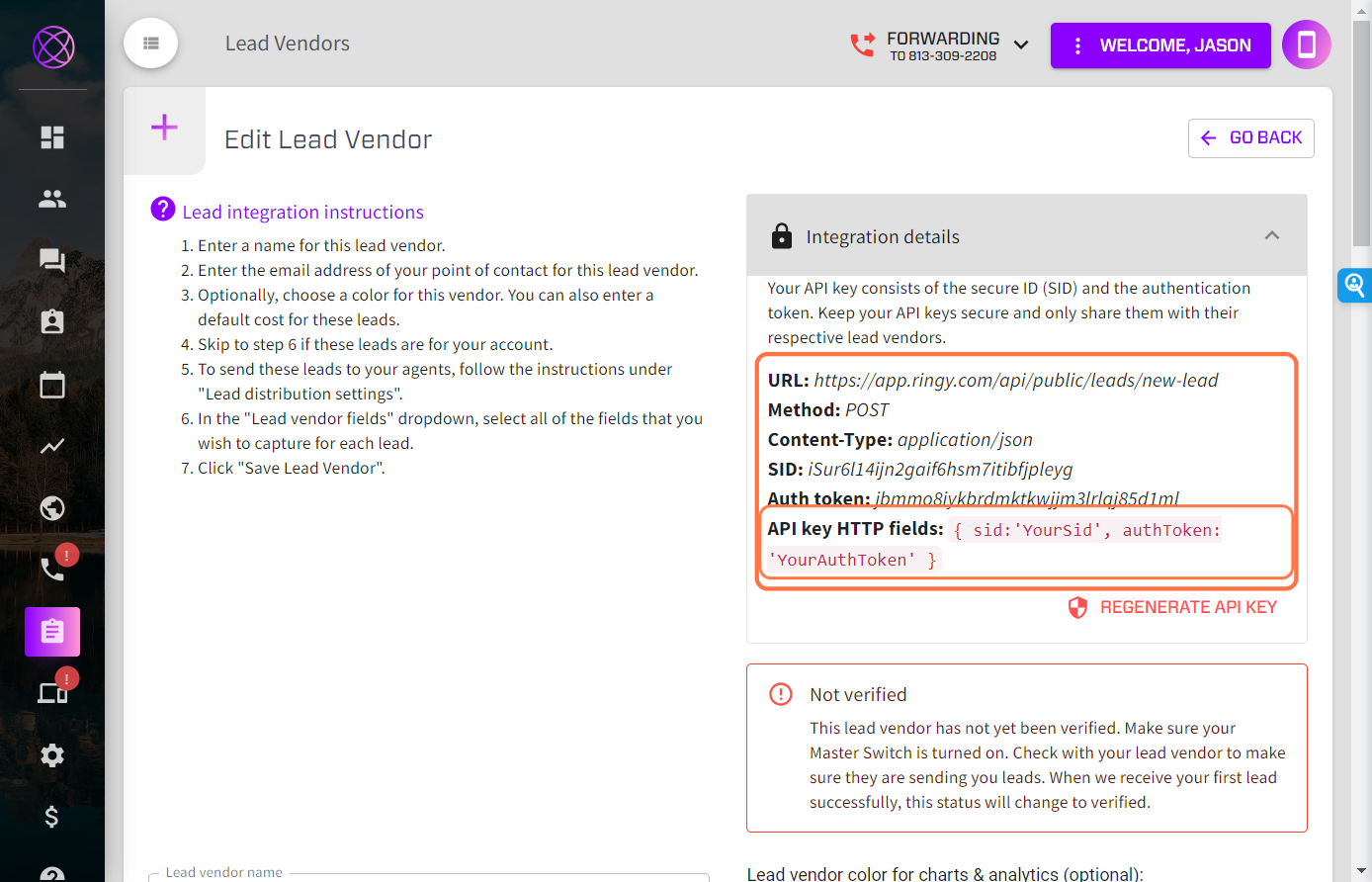1372x882 pixels.
Task: Open the phone calls icon with alert
Action: [52, 569]
